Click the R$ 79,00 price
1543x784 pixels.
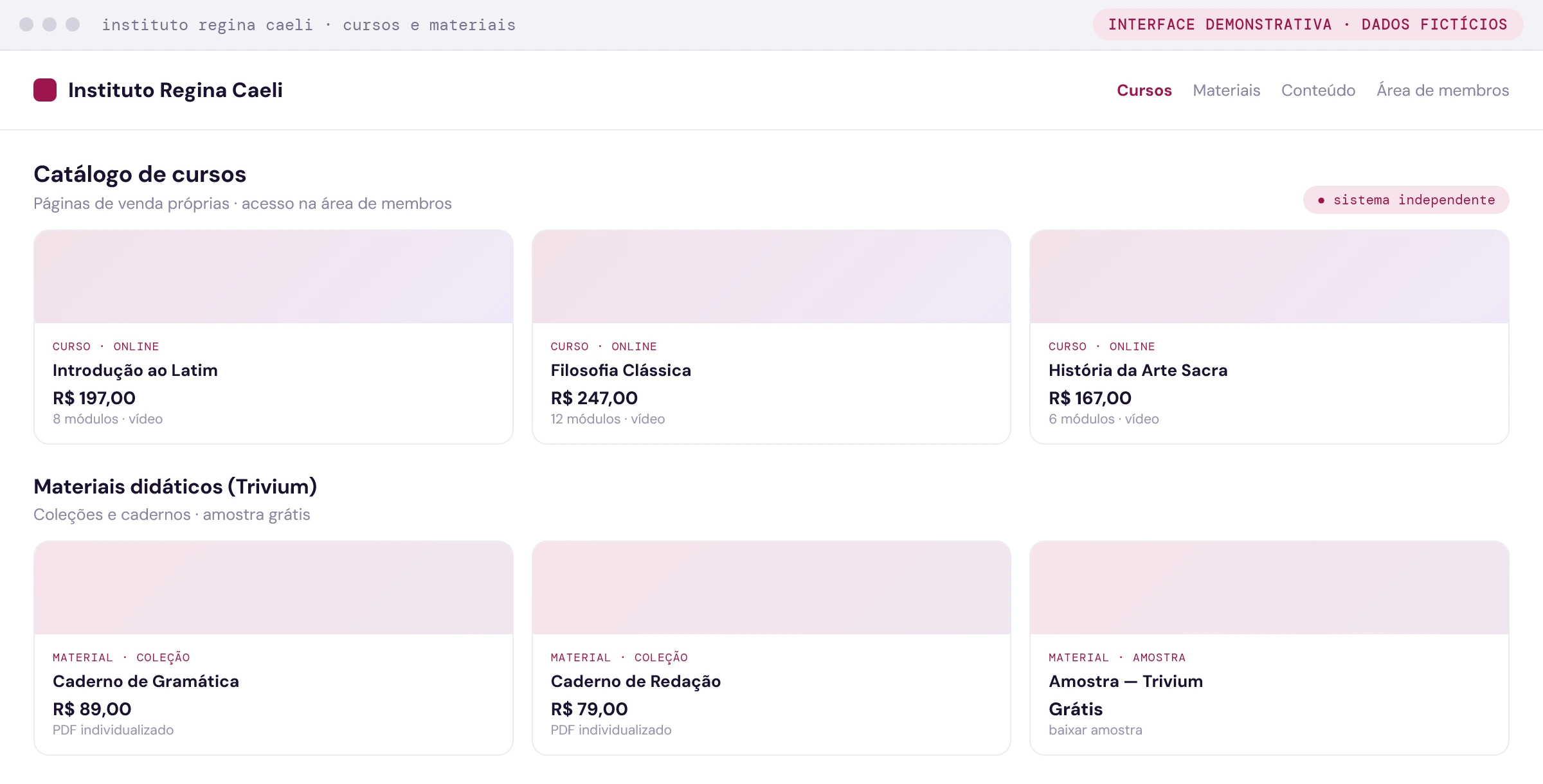[589, 709]
